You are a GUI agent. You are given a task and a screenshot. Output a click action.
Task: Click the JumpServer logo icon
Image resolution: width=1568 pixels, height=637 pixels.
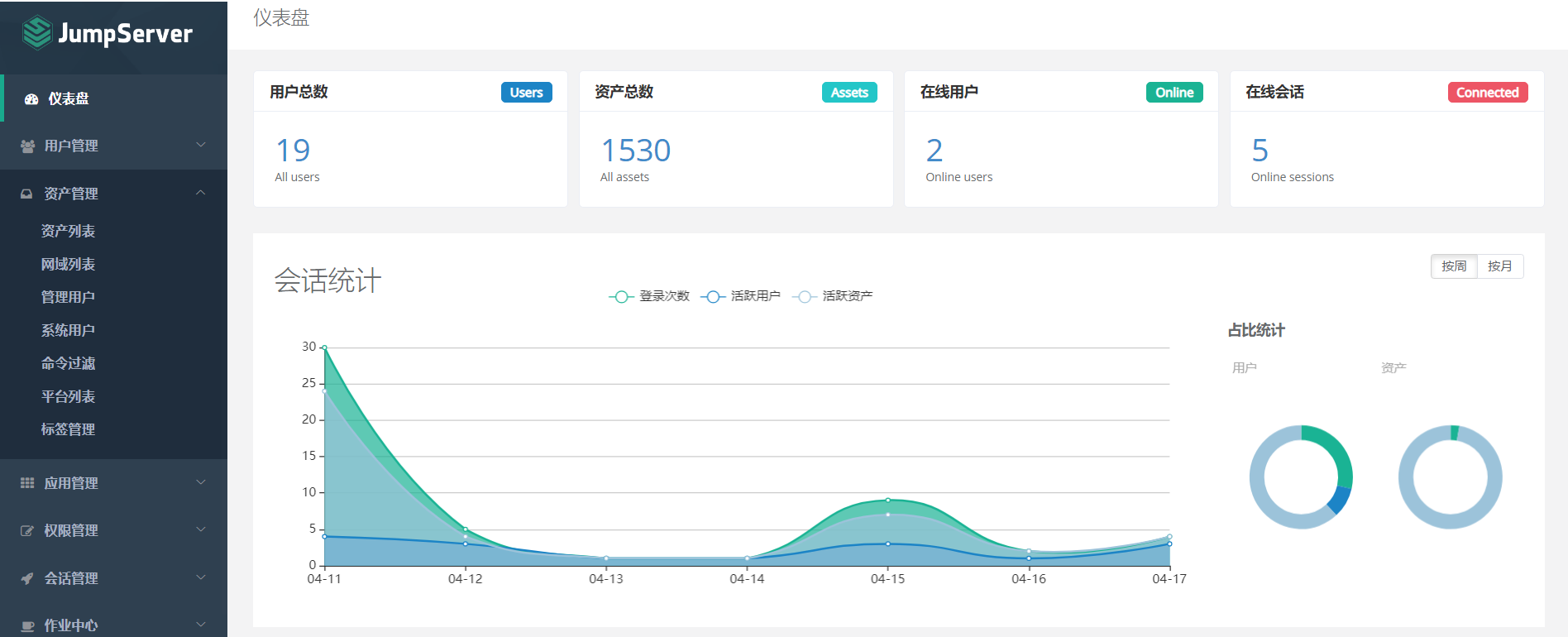coord(37,33)
